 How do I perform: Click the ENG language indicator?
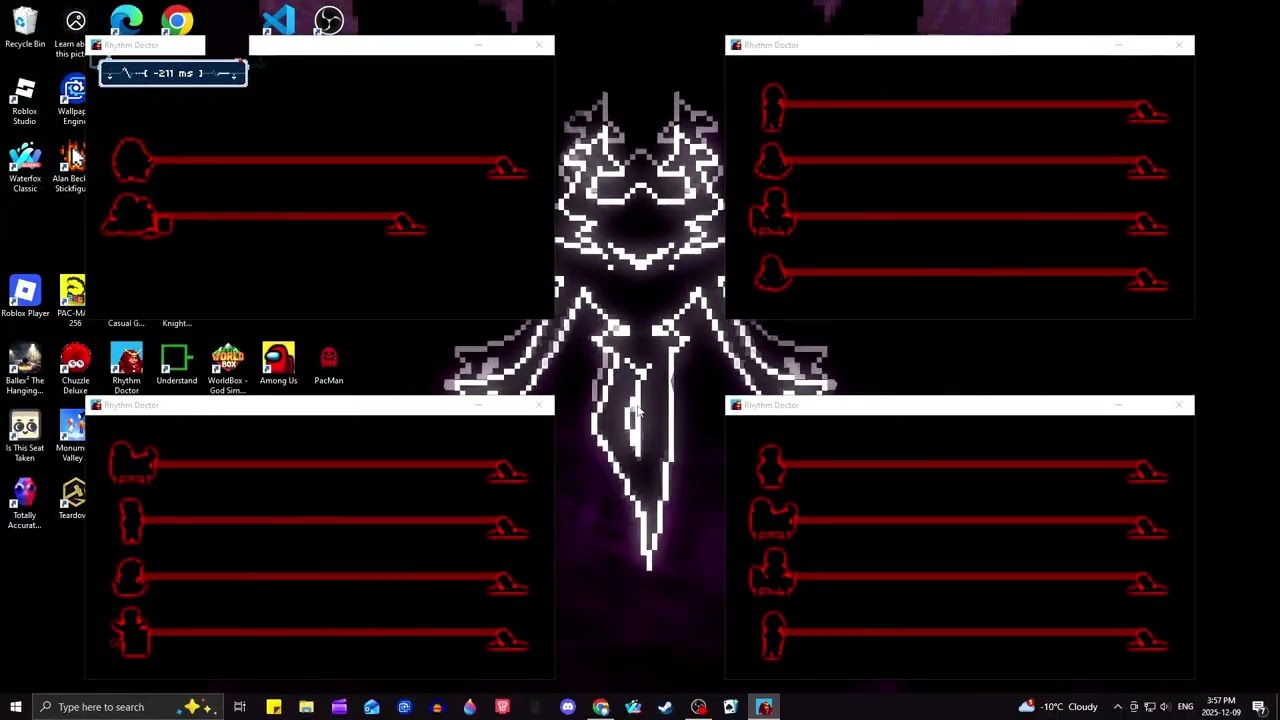click(1186, 707)
